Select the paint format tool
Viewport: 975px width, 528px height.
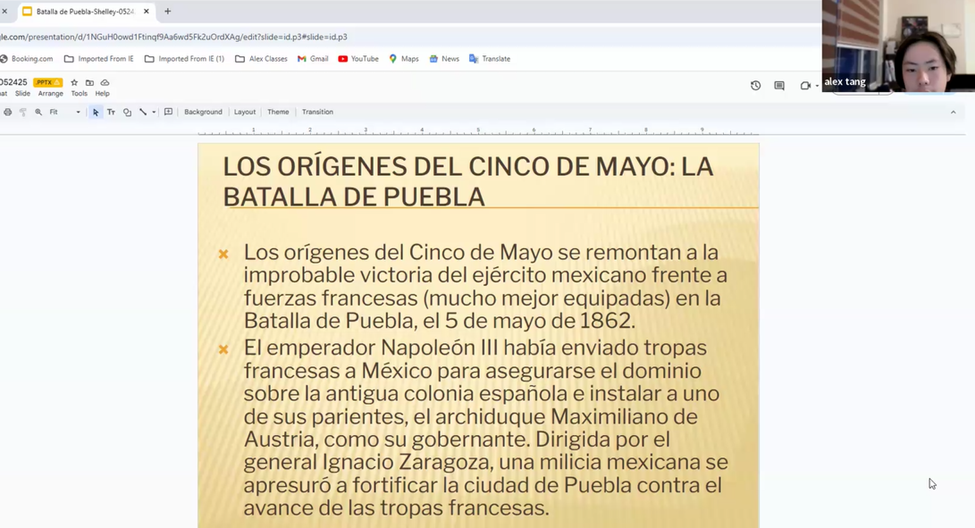point(23,112)
